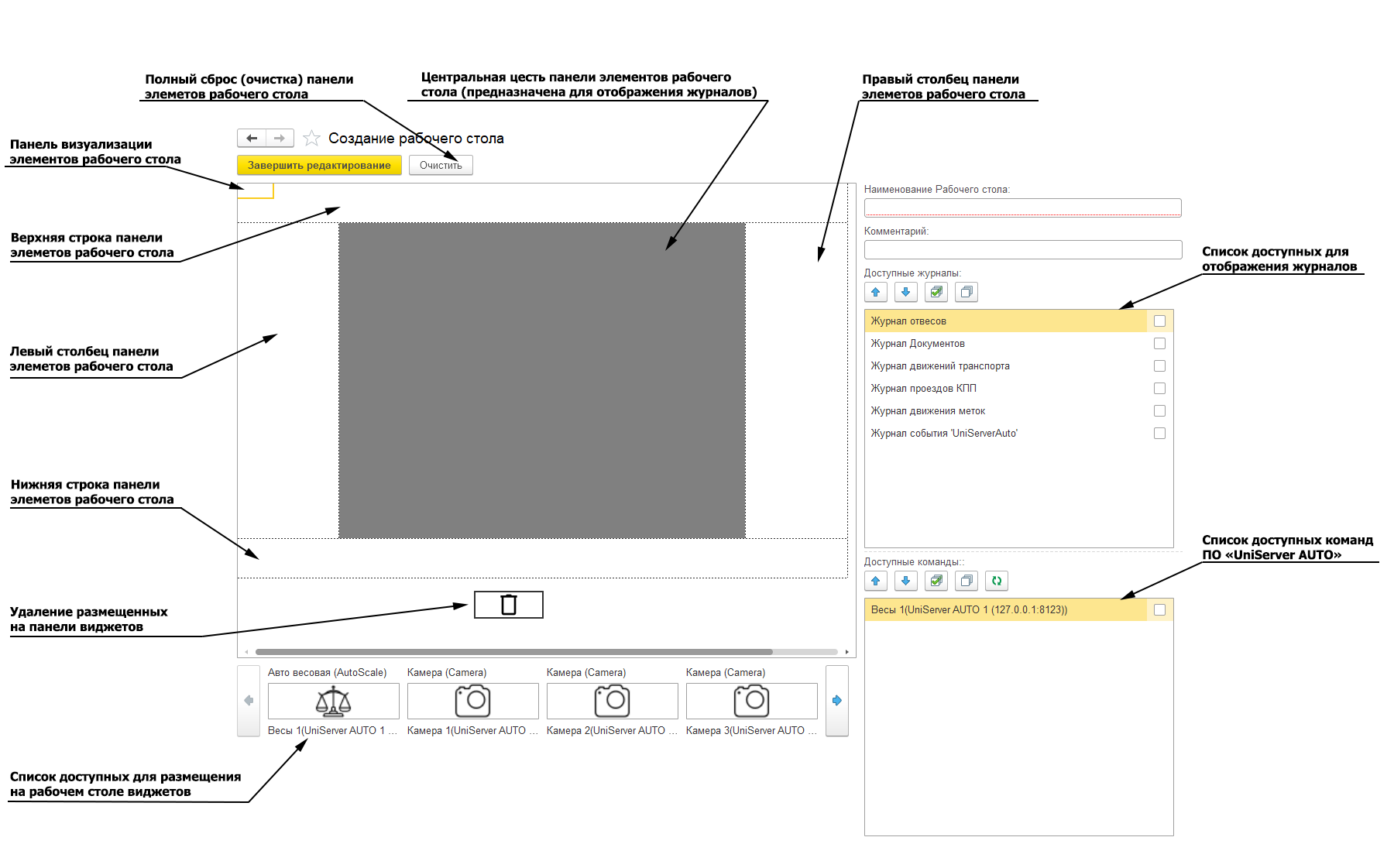This screenshot has height=868, width=1394.
Task: Refresh the available commands list
Action: [997, 581]
